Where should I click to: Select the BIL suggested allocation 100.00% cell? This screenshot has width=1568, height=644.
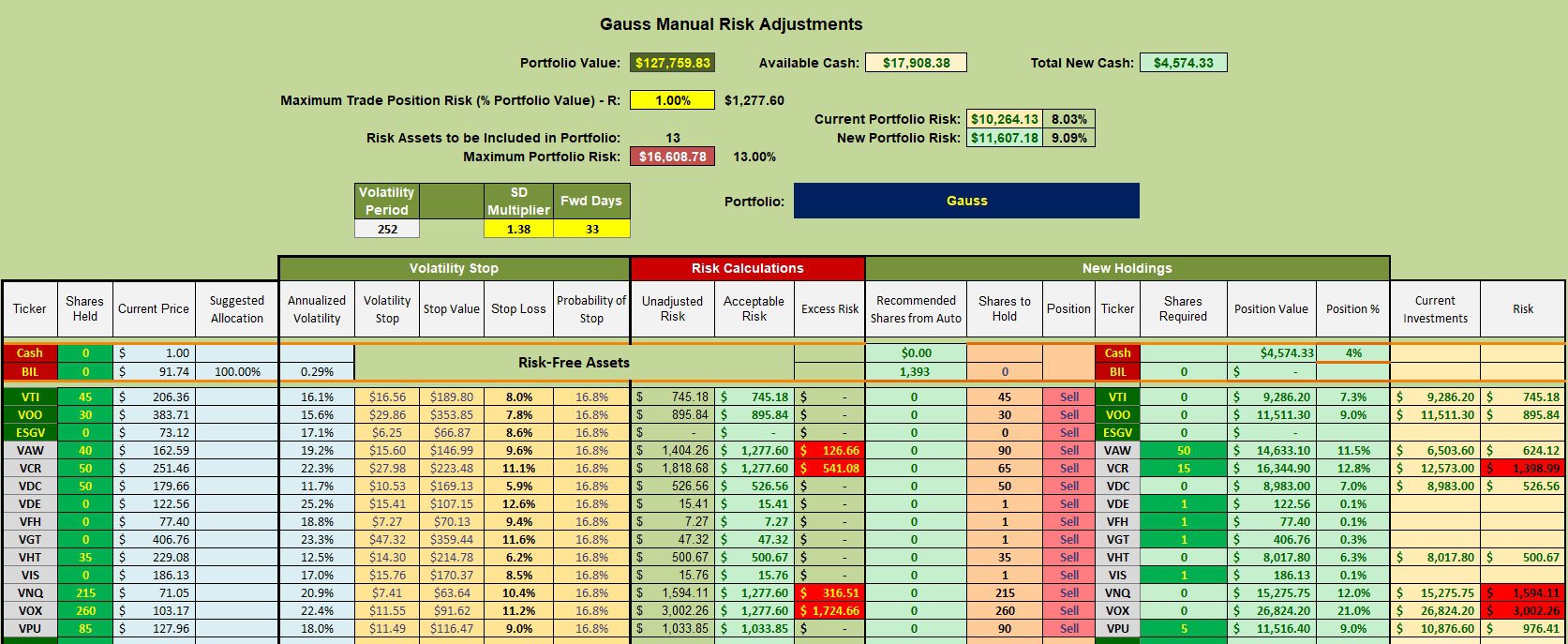[237, 371]
